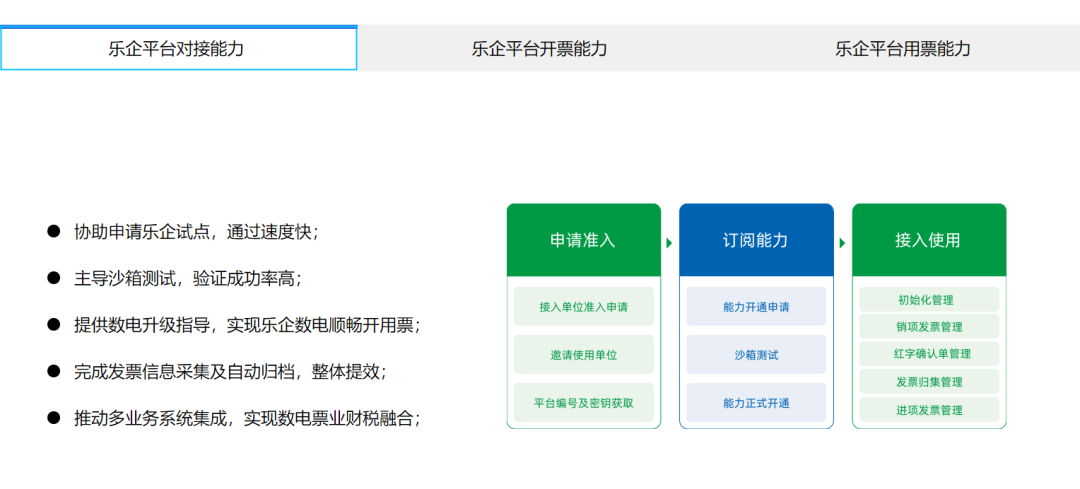Viewport: 1080px width, 489px height.
Task: Choose the 发票归集管理 entry
Action: click(x=929, y=382)
